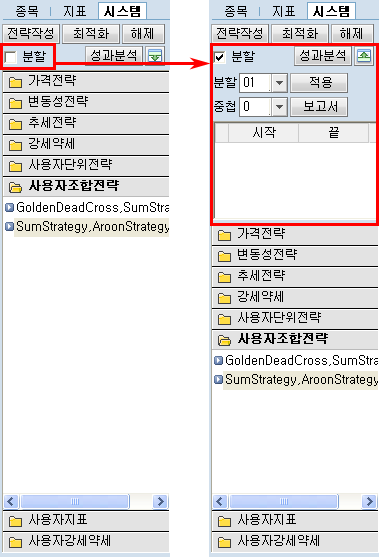Click the 분할 value field showing 01
The image size is (379, 557).
point(255,83)
